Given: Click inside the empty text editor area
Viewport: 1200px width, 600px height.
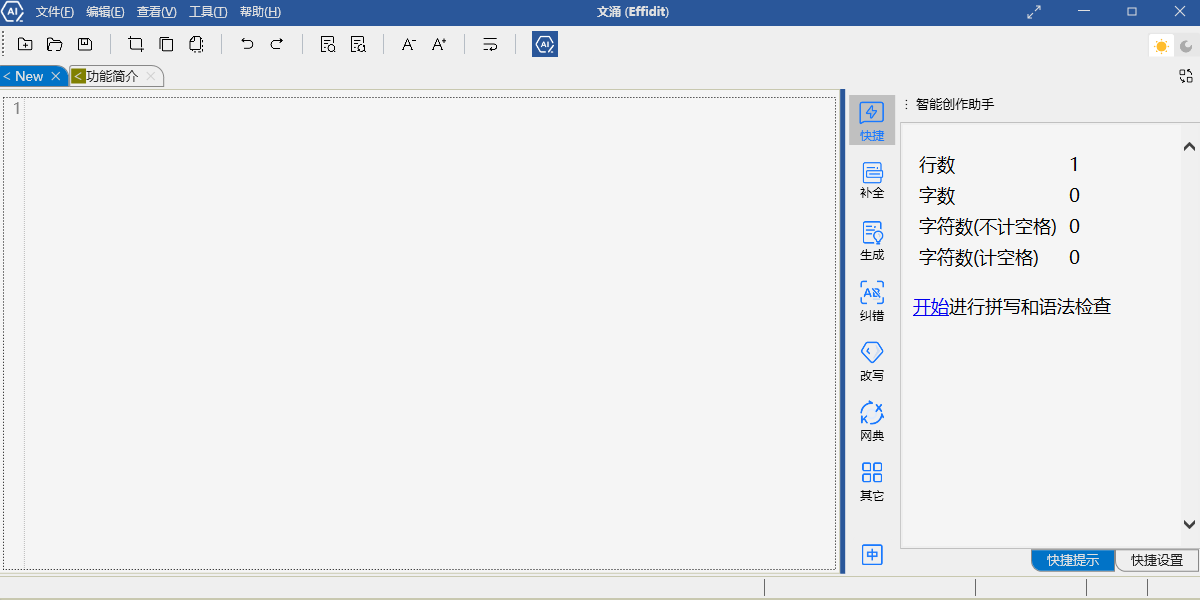Looking at the screenshot, I should pyautogui.click(x=430, y=330).
